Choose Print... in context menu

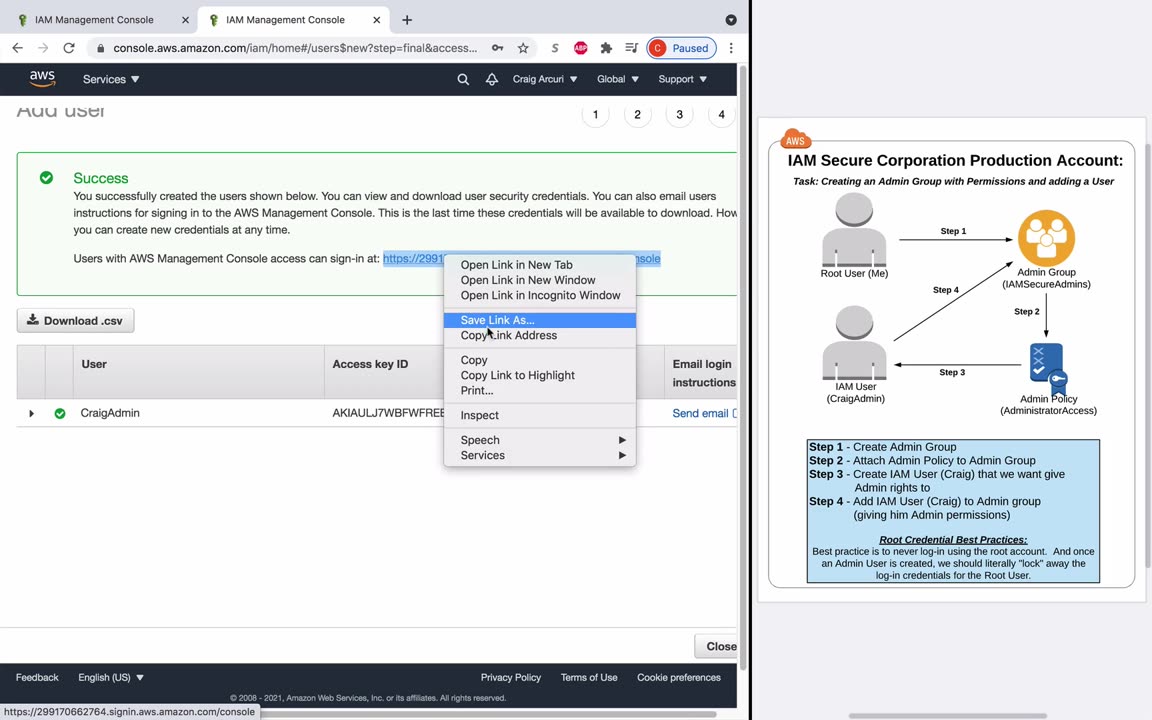click(540, 391)
